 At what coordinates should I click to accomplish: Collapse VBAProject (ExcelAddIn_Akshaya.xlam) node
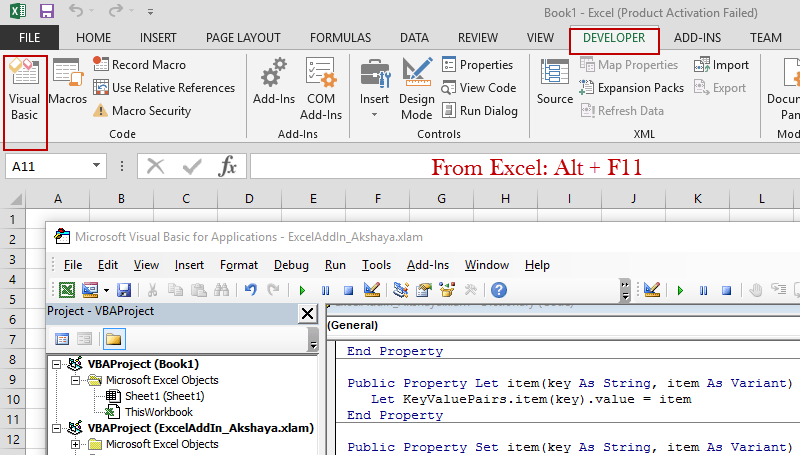point(57,428)
